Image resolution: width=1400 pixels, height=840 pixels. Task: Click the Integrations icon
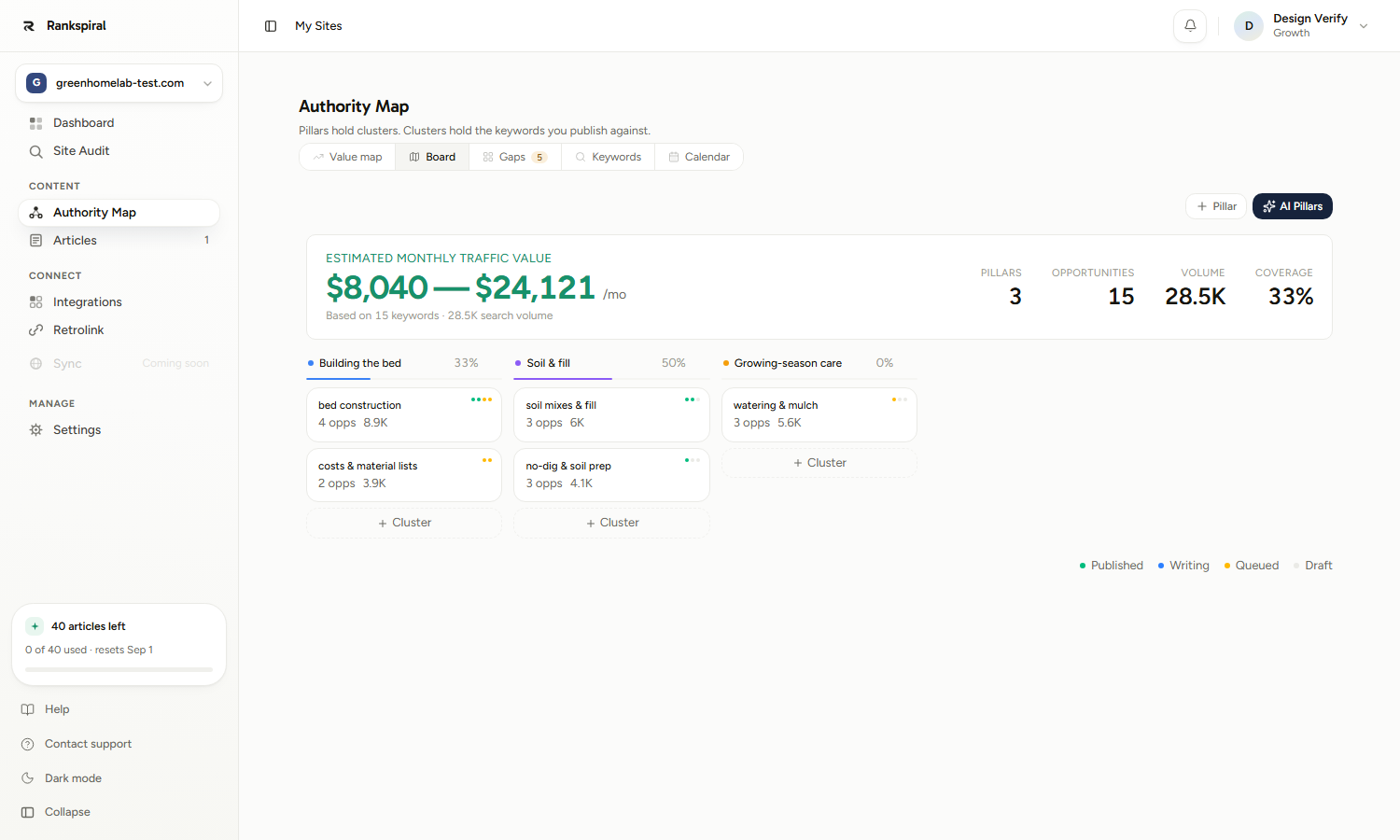click(x=36, y=302)
